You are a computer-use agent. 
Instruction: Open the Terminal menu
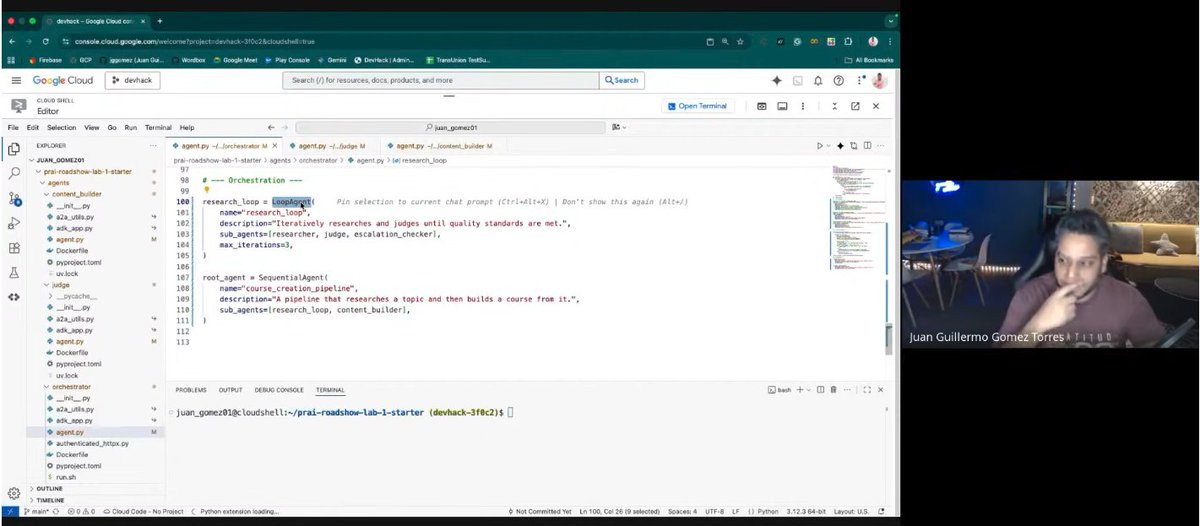(x=158, y=128)
